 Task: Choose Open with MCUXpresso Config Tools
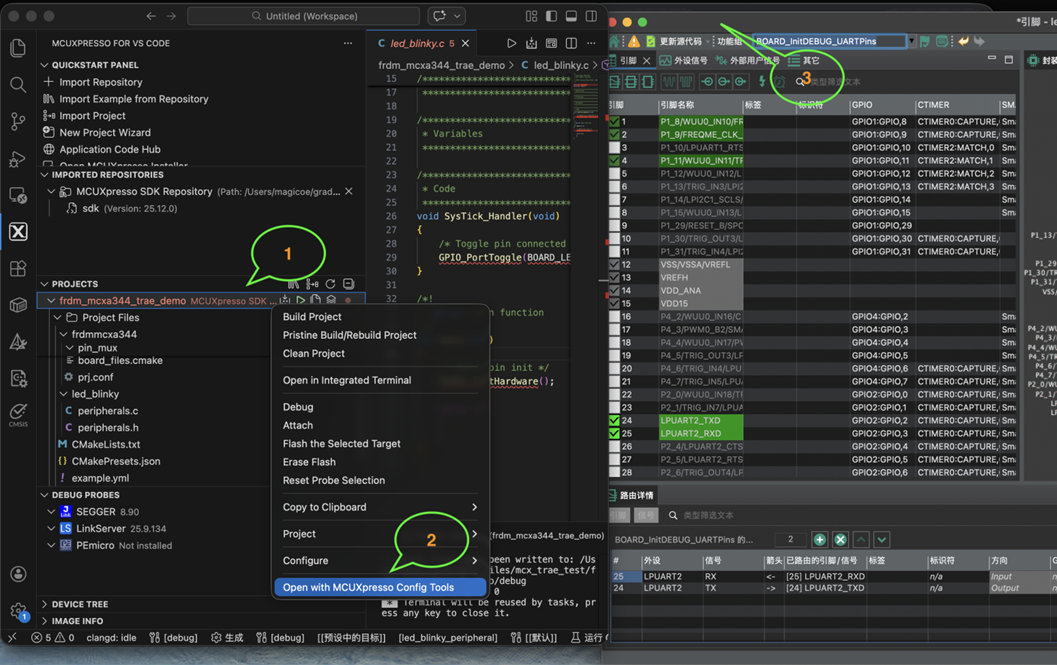380,587
